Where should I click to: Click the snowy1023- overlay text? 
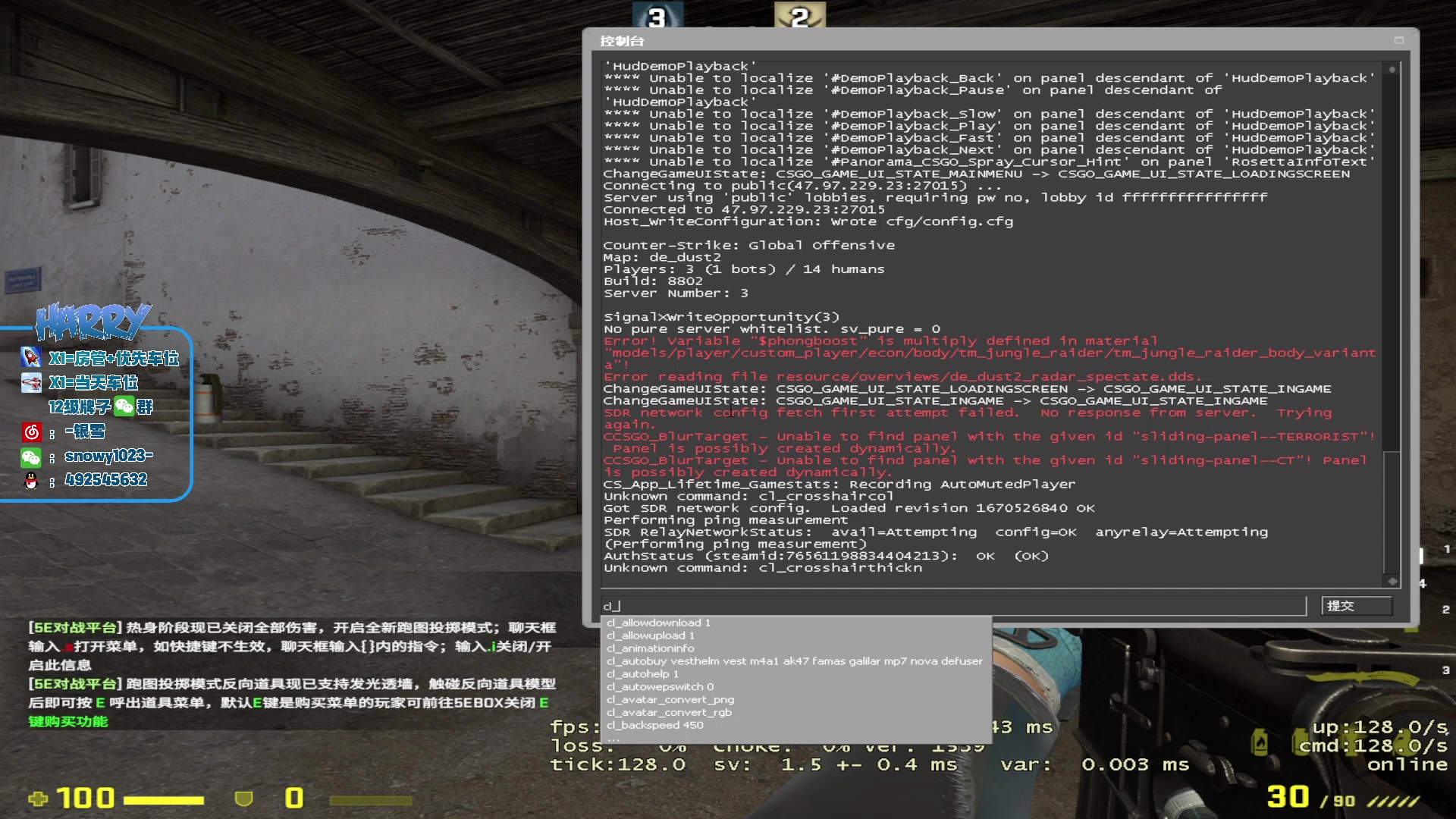[x=108, y=456]
